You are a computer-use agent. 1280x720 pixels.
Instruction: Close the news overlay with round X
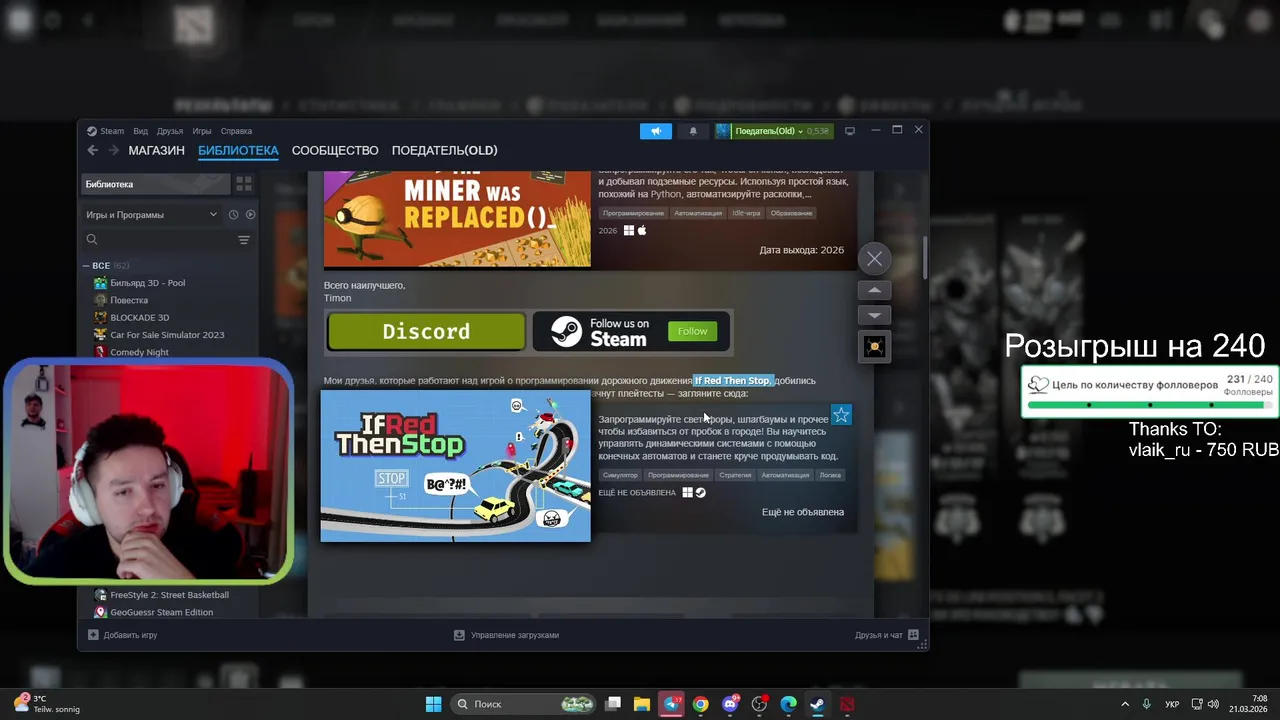point(874,259)
